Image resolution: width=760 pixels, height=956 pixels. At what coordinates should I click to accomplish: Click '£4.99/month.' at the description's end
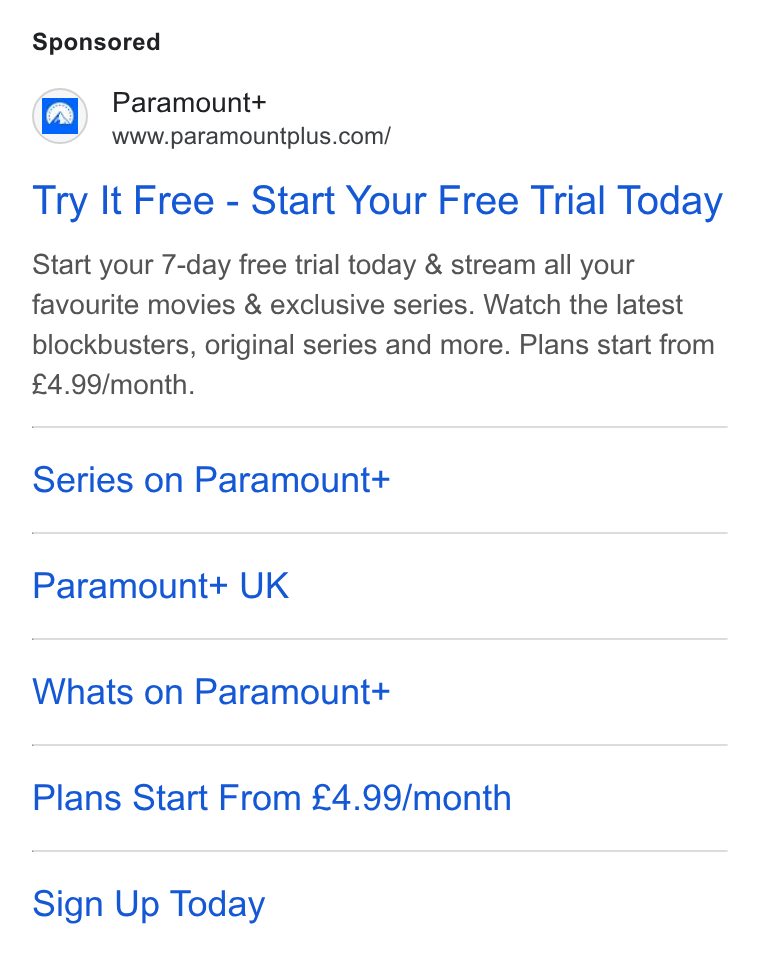tap(113, 385)
